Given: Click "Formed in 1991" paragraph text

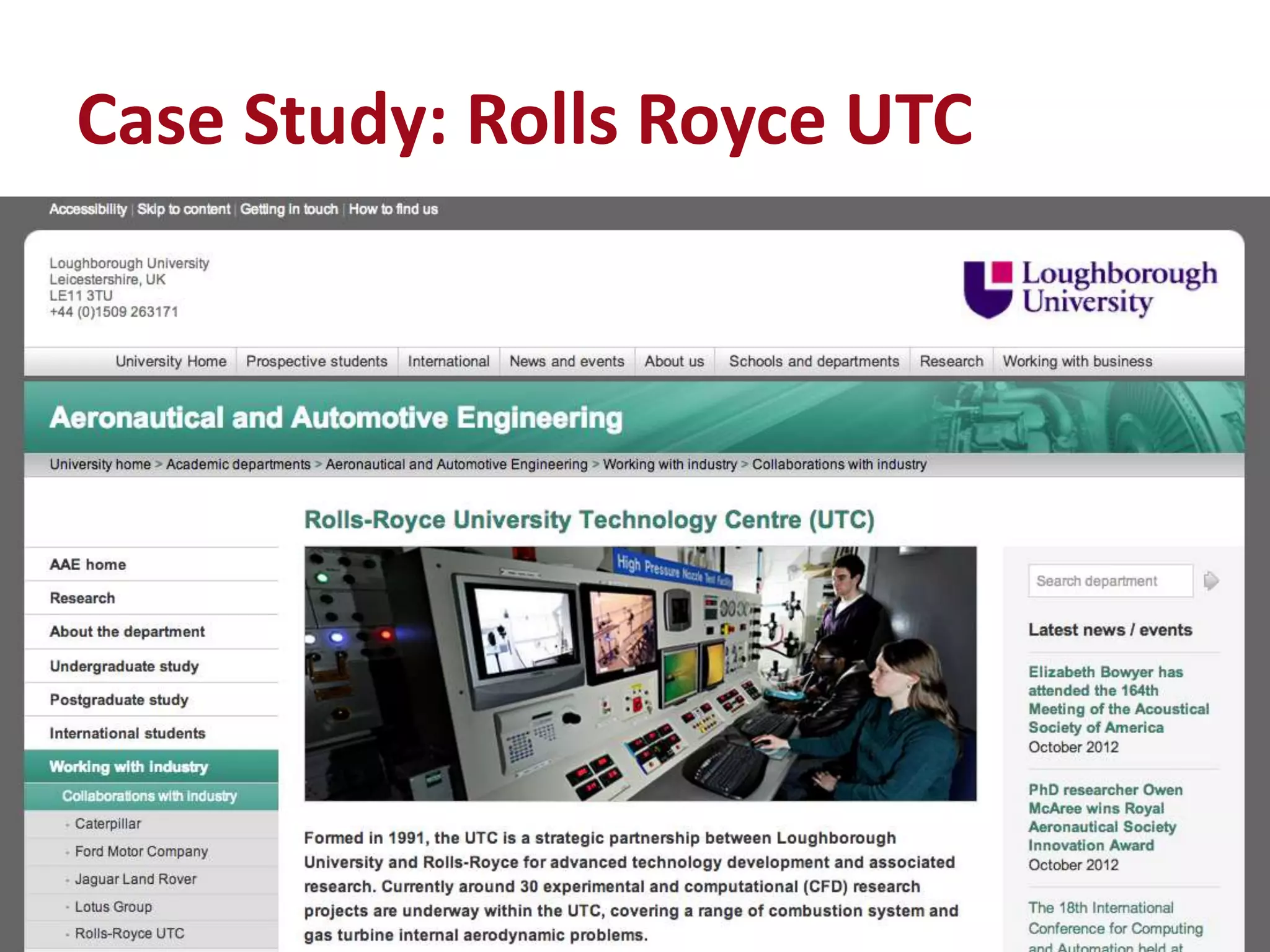Looking at the screenshot, I should [x=631, y=886].
